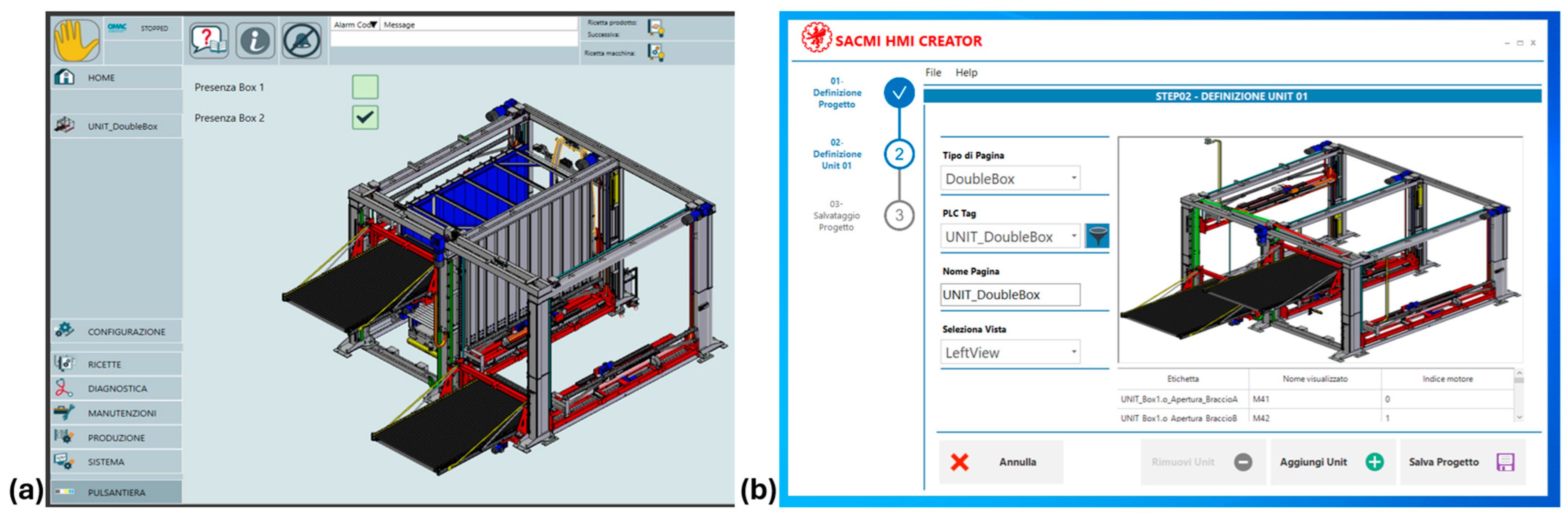Select step 3 Salvataggio Progetto circle
This screenshot has height=518, width=1568.
pos(899,215)
